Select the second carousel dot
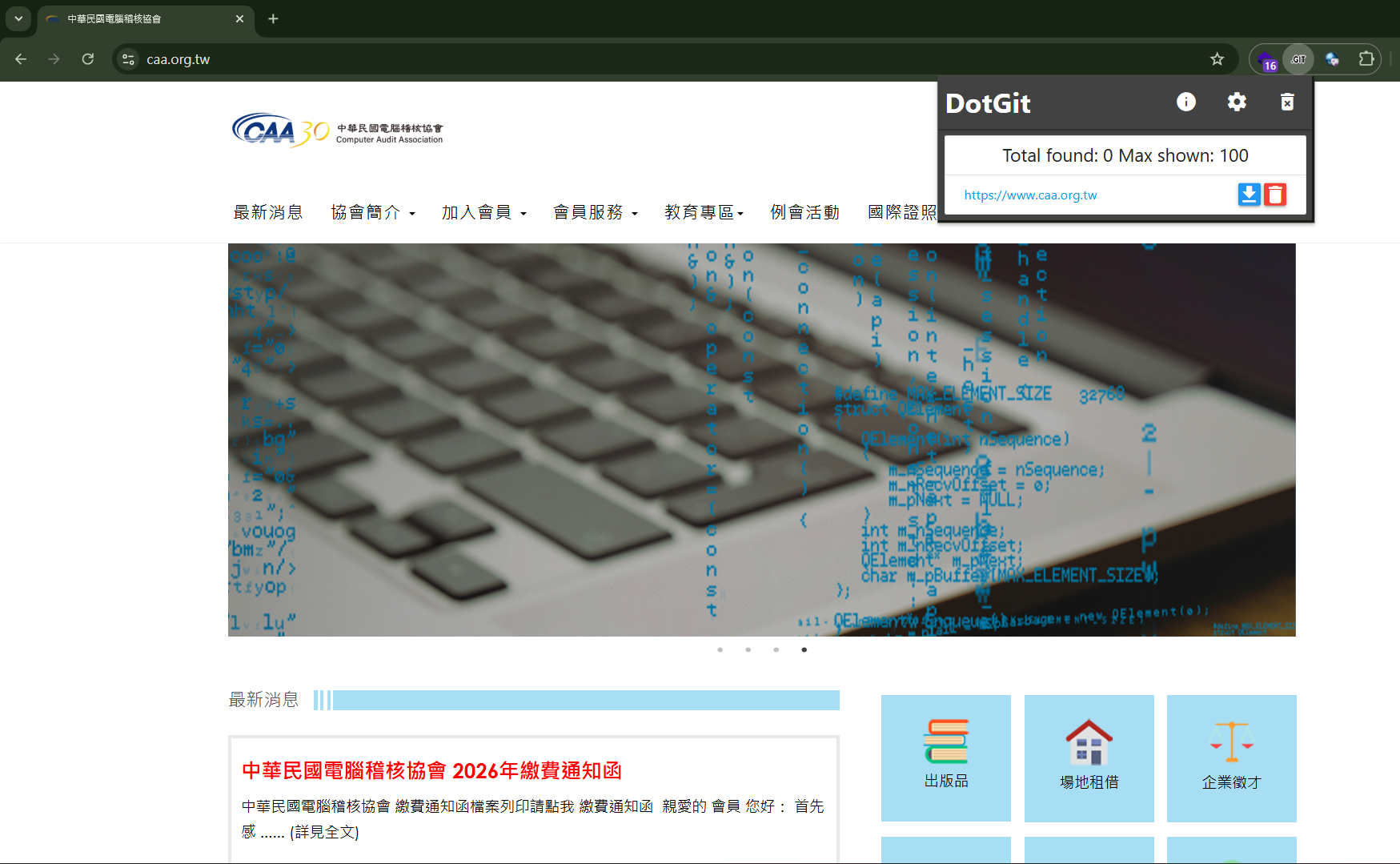The height and width of the screenshot is (864, 1400). pyautogui.click(x=748, y=649)
